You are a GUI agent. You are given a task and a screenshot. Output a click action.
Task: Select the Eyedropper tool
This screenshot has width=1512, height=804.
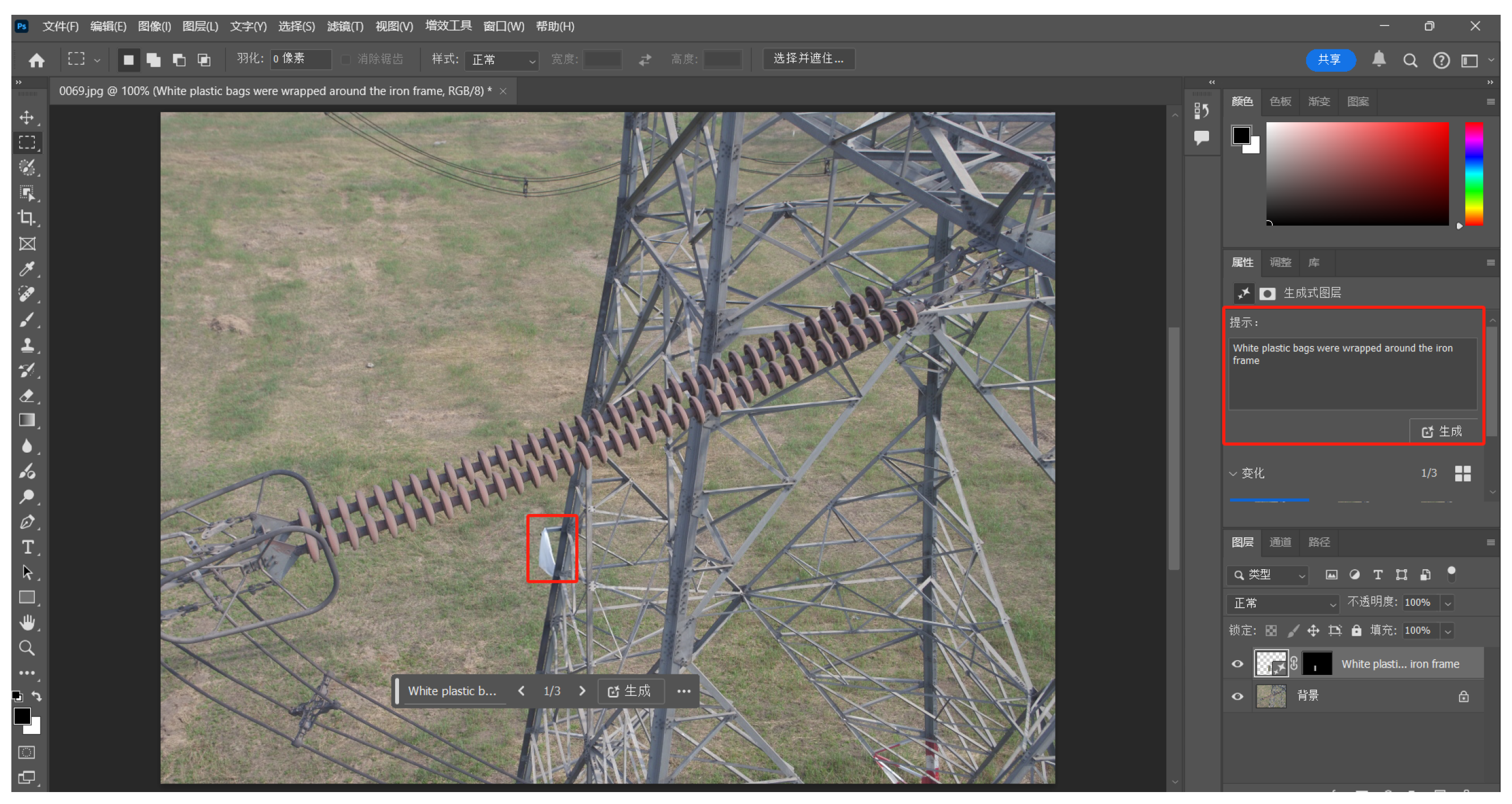point(26,269)
